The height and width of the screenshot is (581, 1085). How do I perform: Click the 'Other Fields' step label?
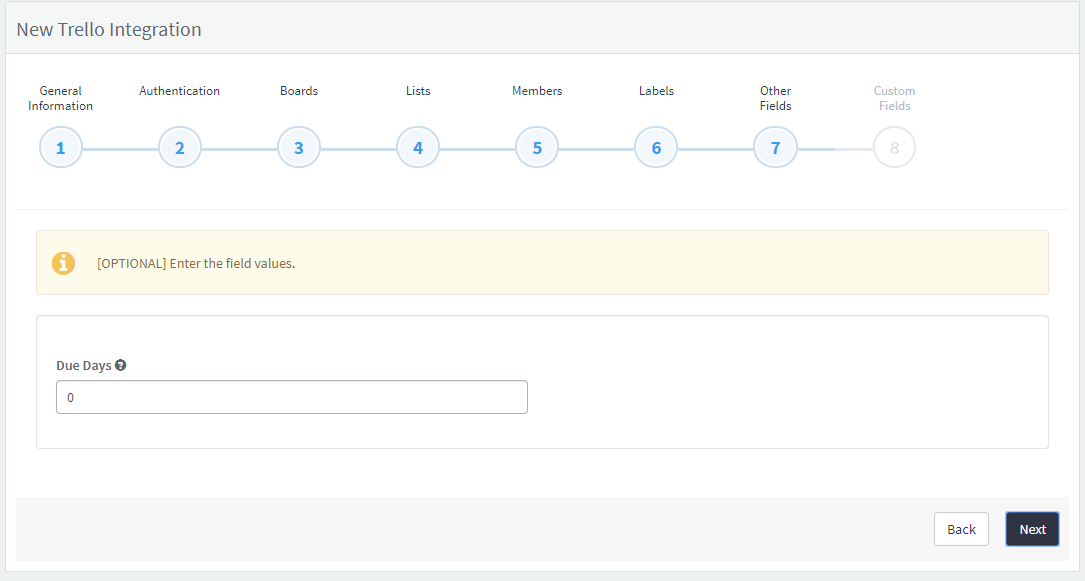[775, 98]
